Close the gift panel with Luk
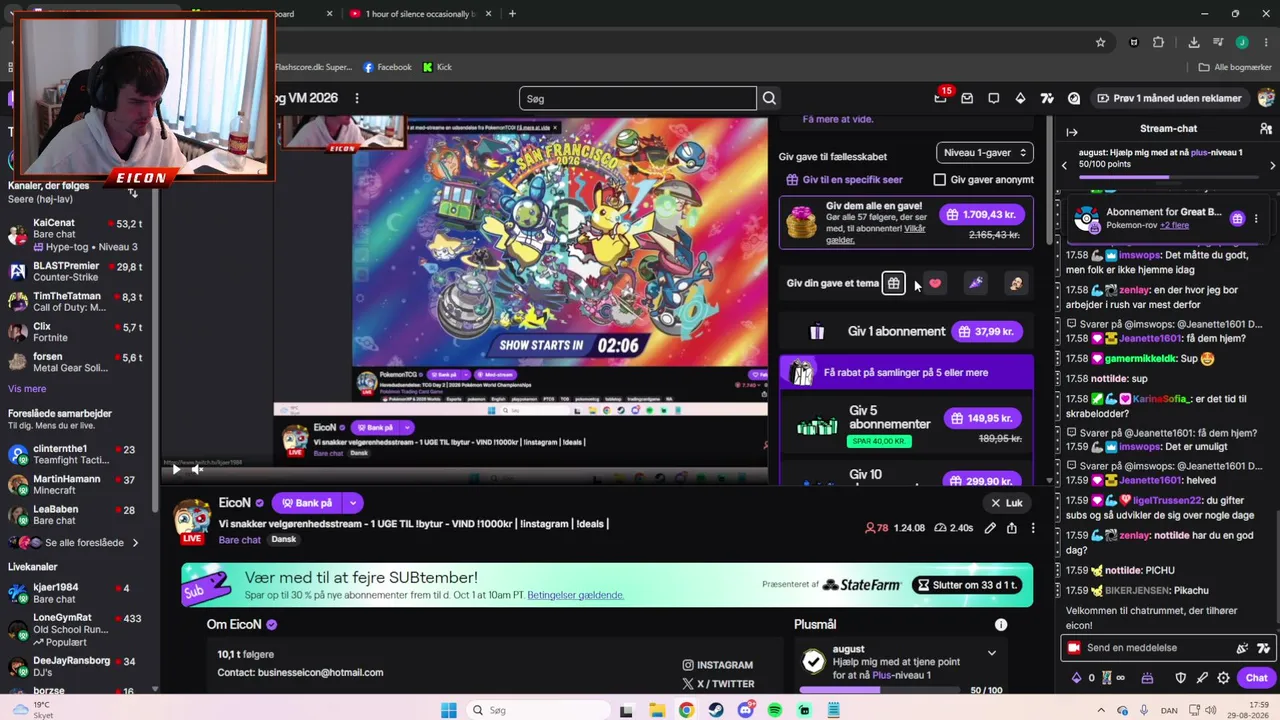 [1006, 503]
